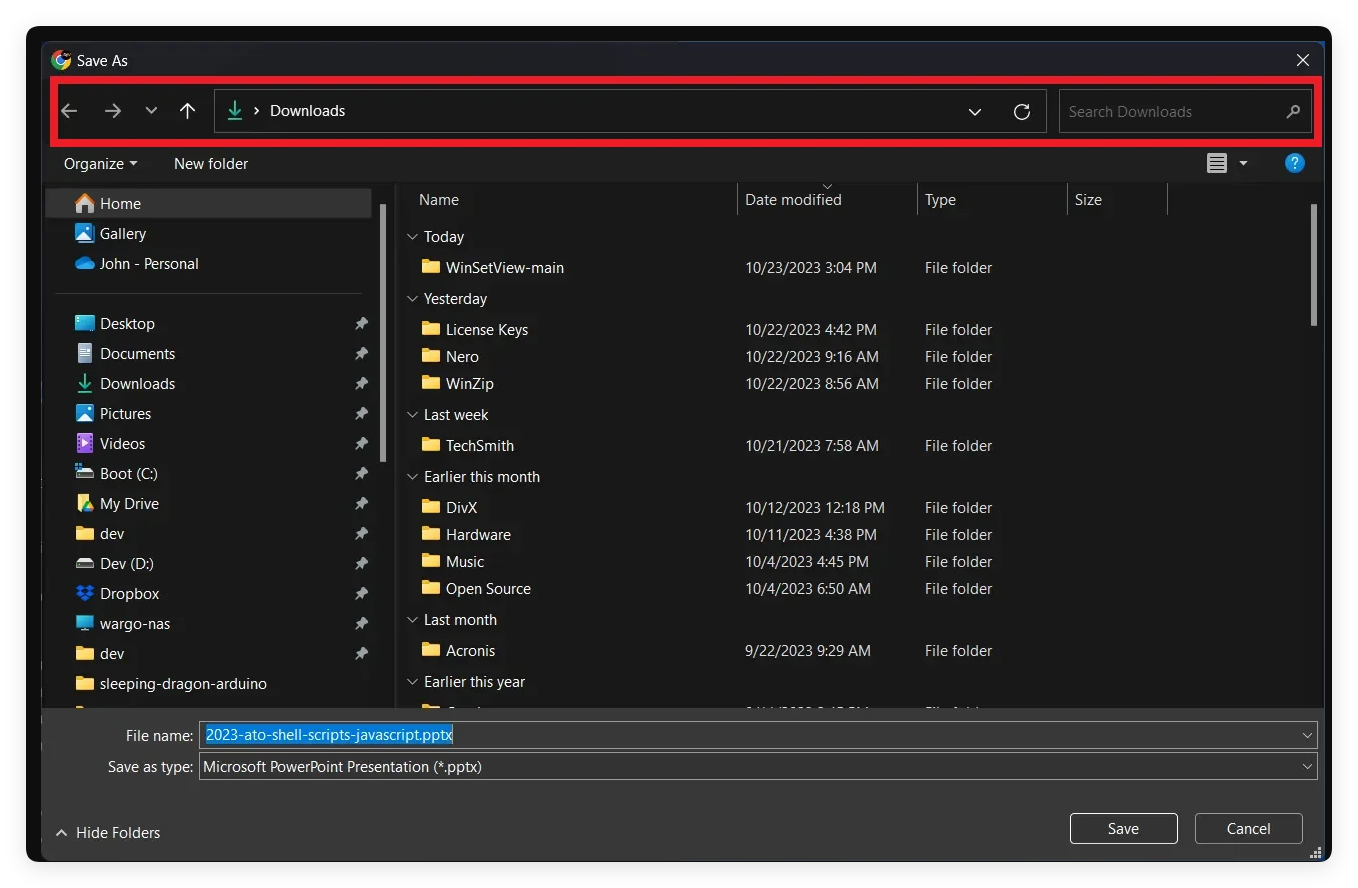Open the Save as type dropdown
Screen dimensions: 1358x888
1306,766
